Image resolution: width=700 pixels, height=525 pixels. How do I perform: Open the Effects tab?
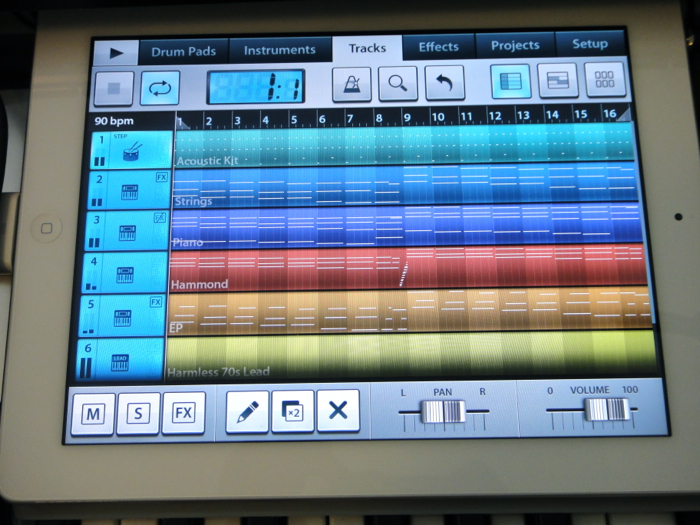pyautogui.click(x=438, y=46)
